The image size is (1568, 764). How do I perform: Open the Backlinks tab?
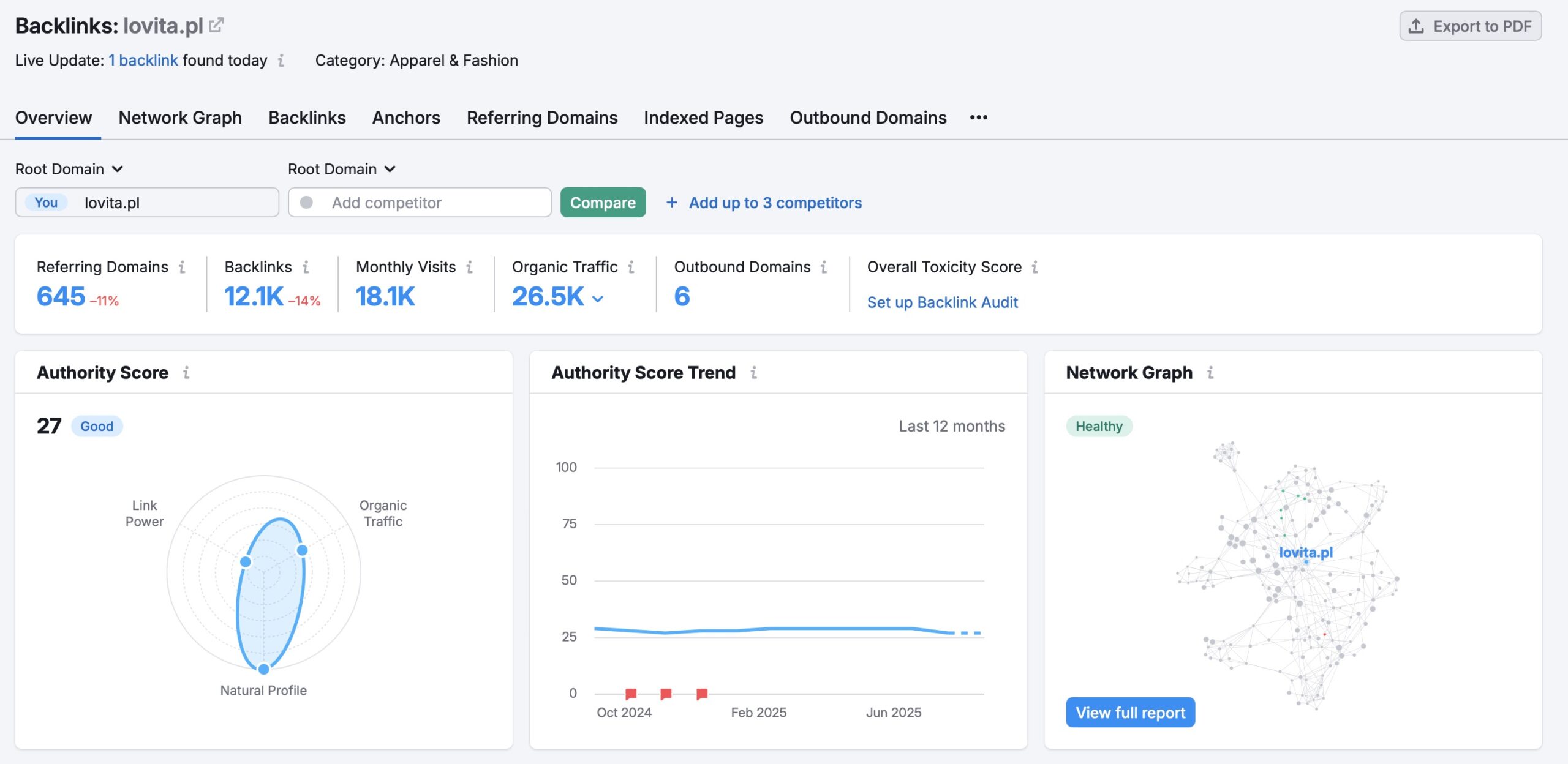pyautogui.click(x=307, y=118)
